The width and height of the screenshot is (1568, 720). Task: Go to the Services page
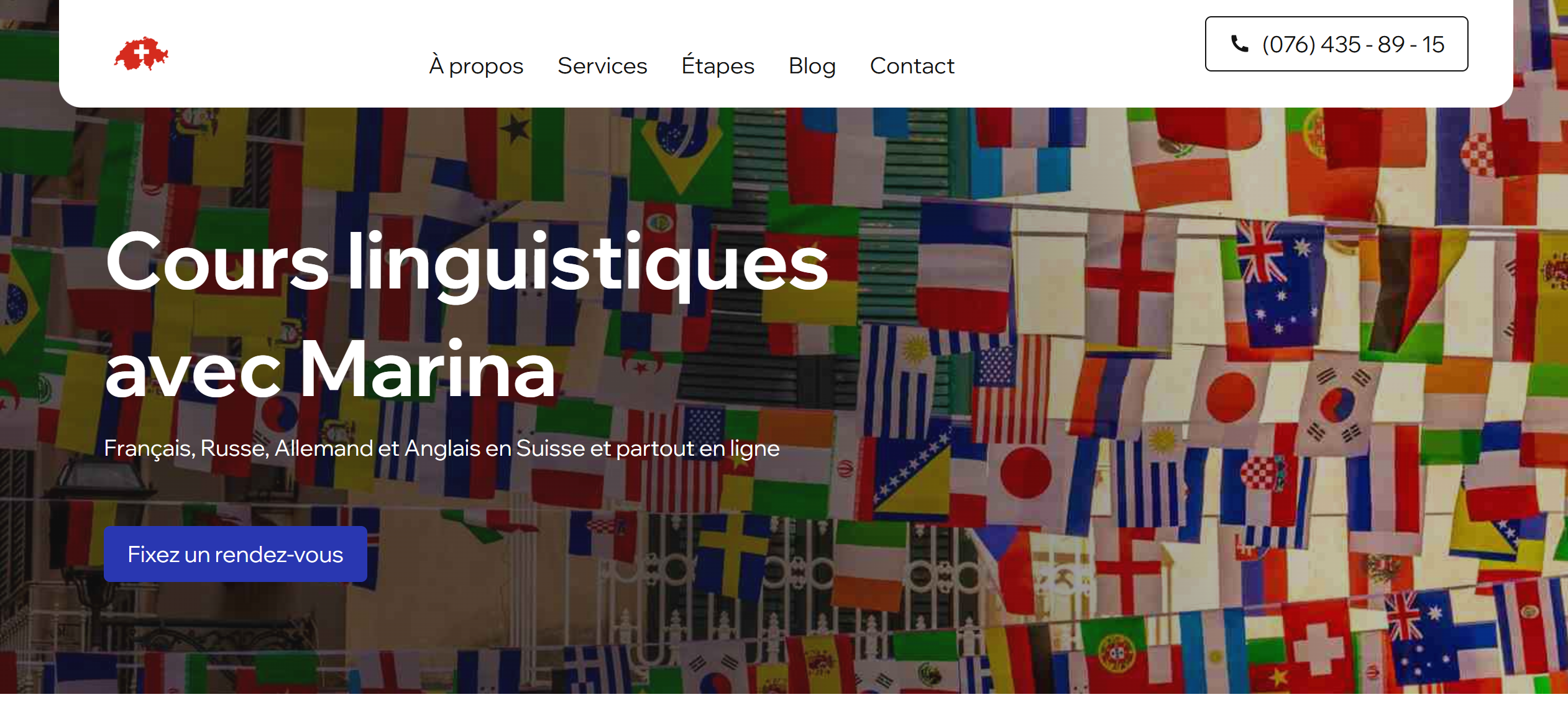[602, 65]
